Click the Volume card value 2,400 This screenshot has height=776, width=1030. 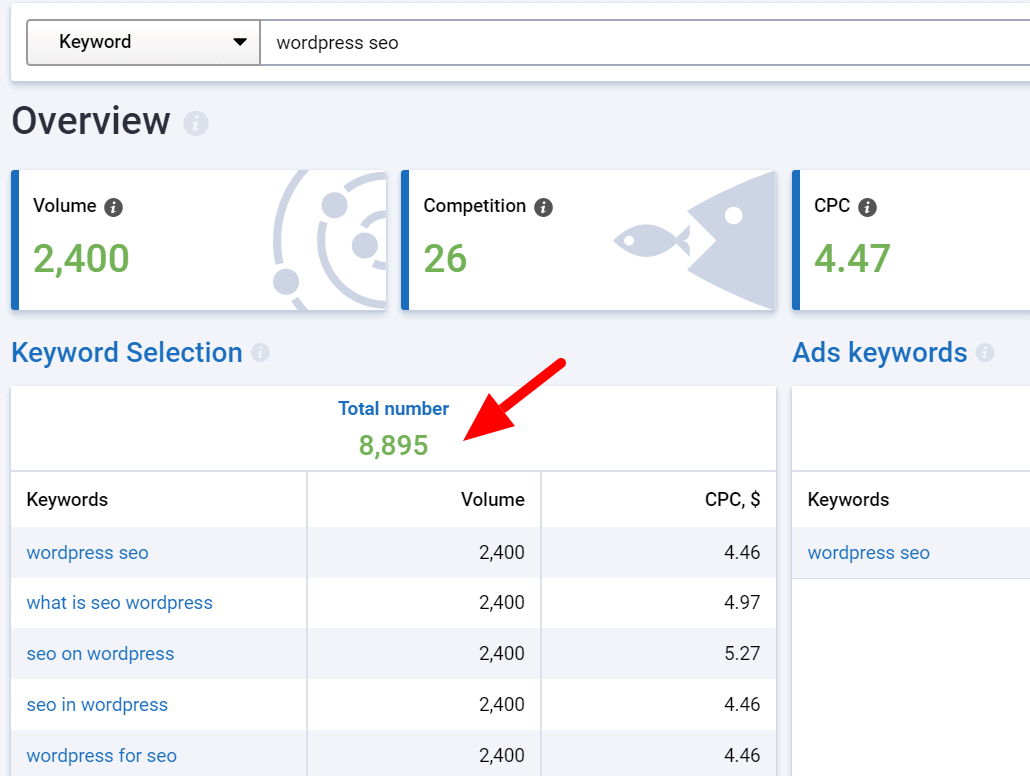(81, 259)
